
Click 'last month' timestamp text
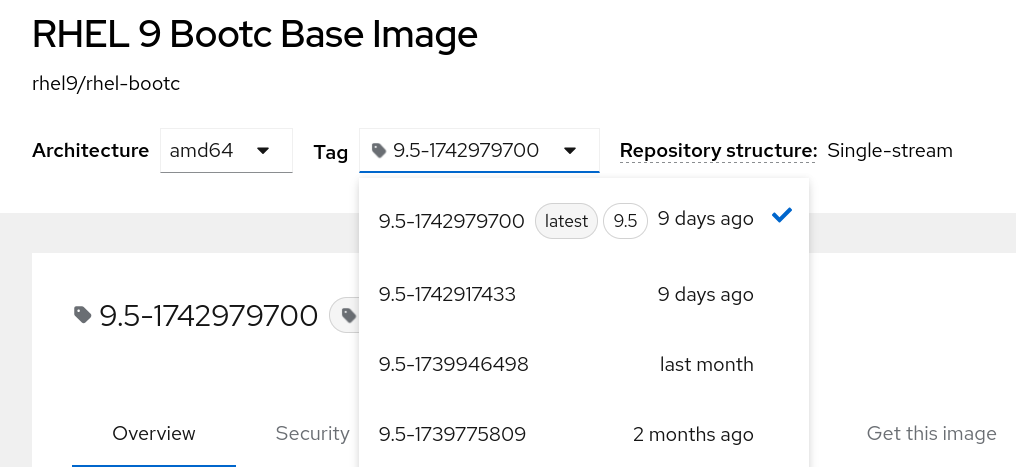[x=706, y=364]
